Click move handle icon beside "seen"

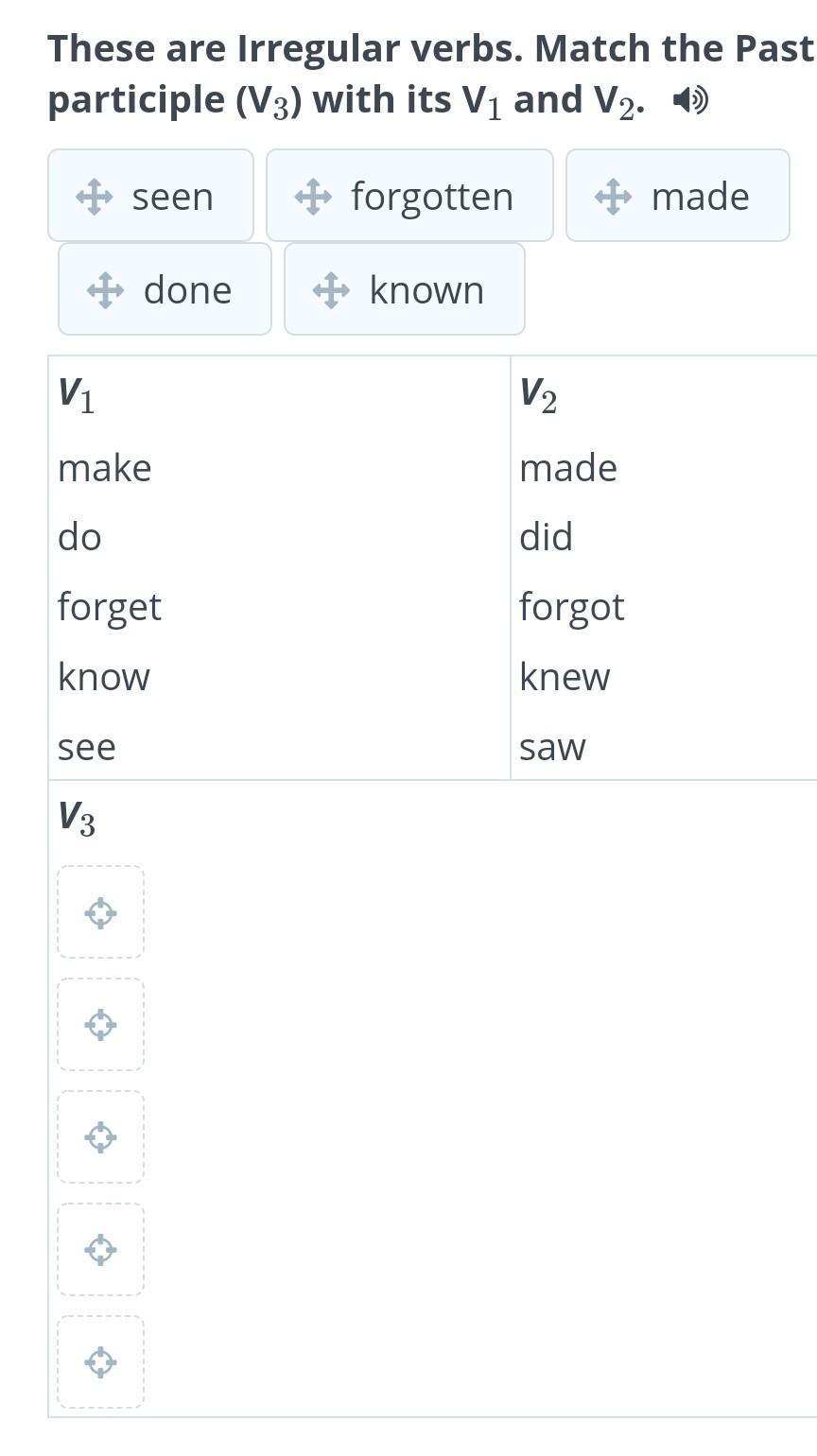pos(95,197)
